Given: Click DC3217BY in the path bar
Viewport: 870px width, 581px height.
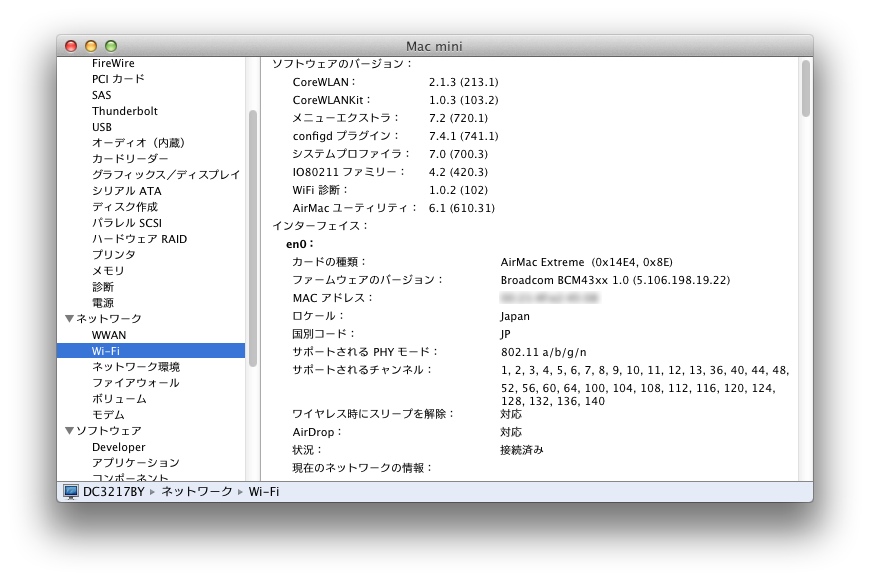Looking at the screenshot, I should click(113, 492).
